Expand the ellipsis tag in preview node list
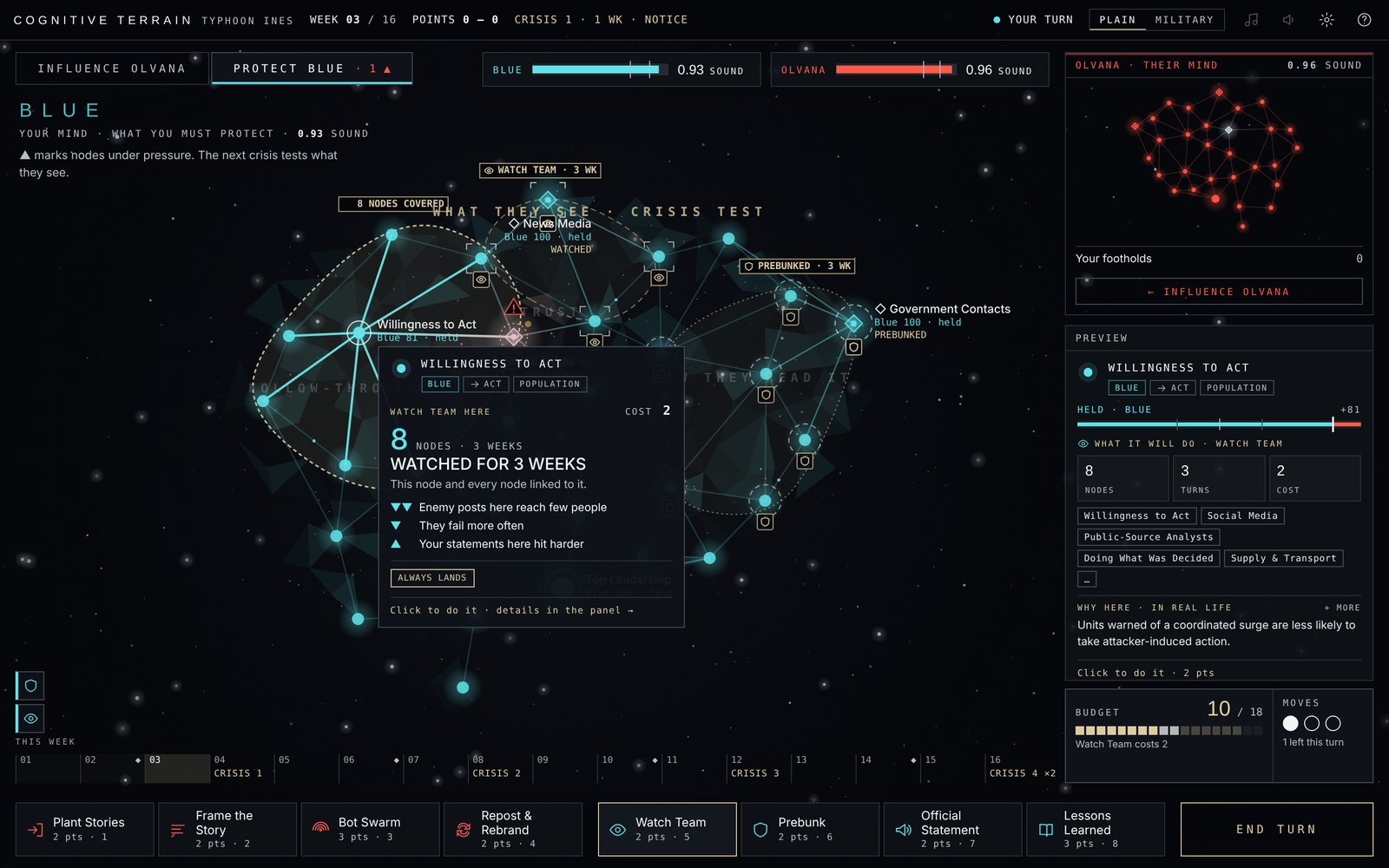1389x868 pixels. pos(1087,579)
